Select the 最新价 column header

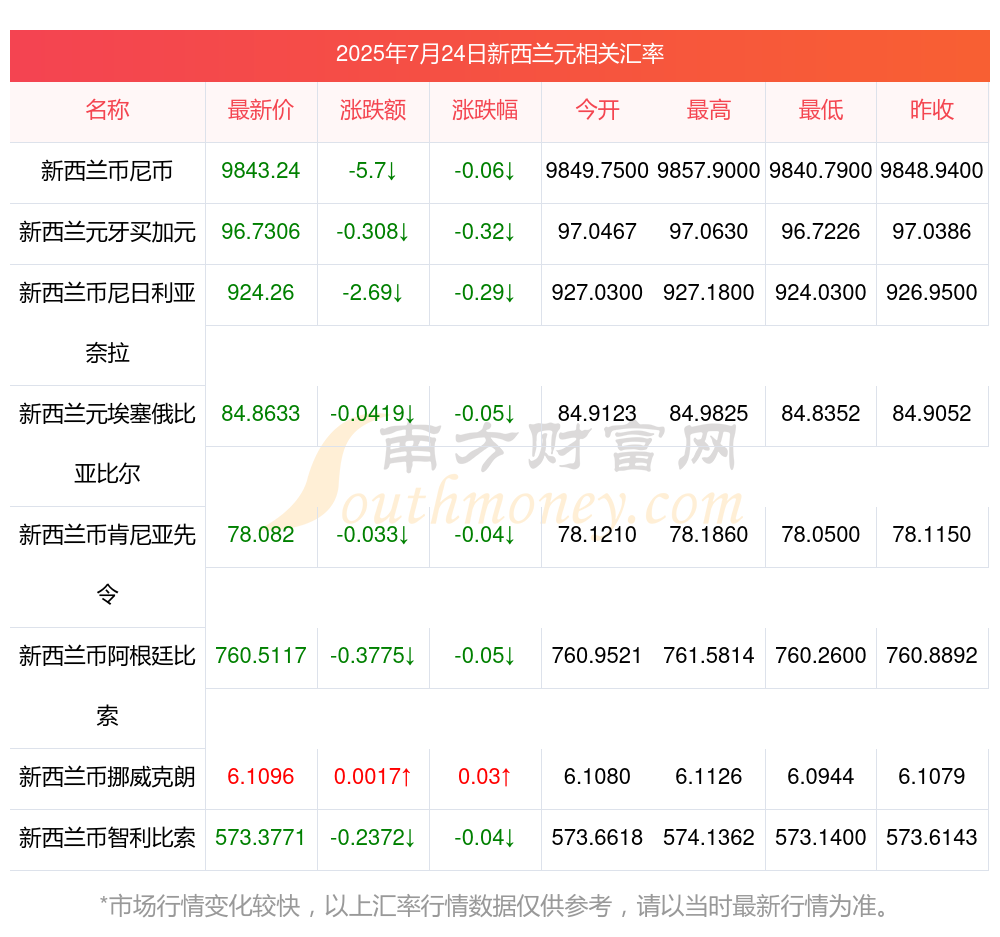tap(261, 110)
